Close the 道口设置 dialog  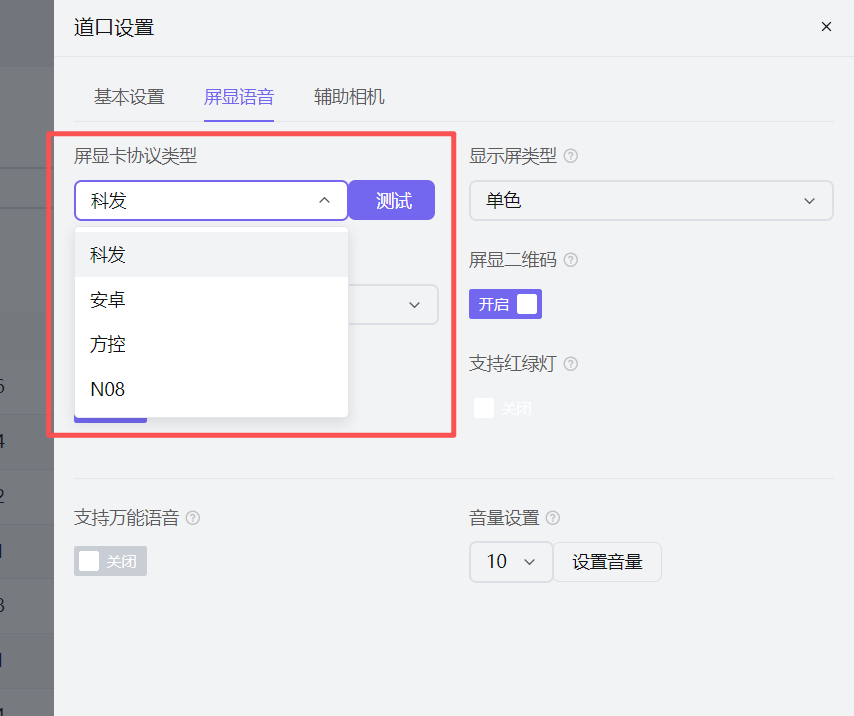[x=826, y=27]
